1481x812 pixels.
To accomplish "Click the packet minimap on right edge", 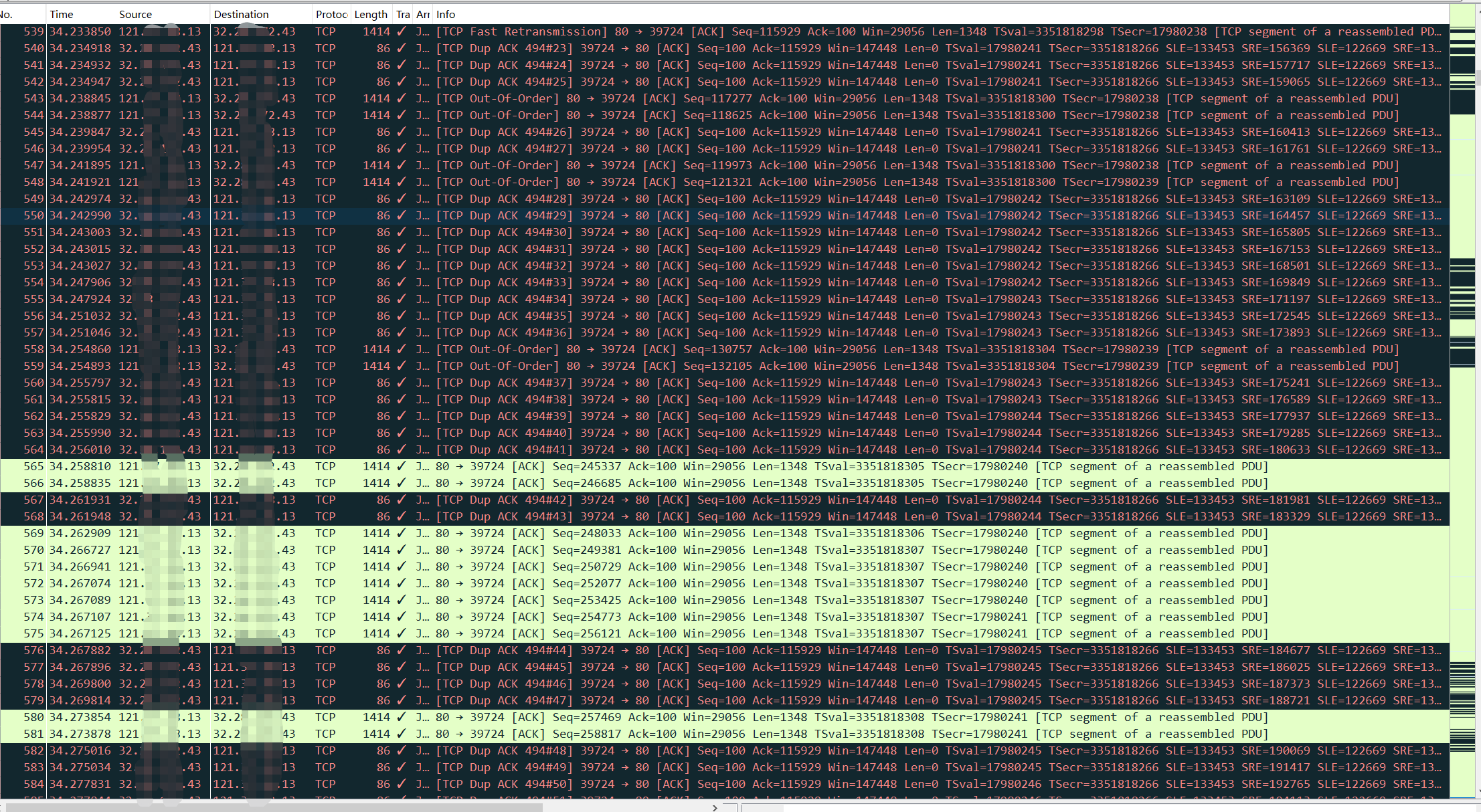I will click(x=1462, y=401).
